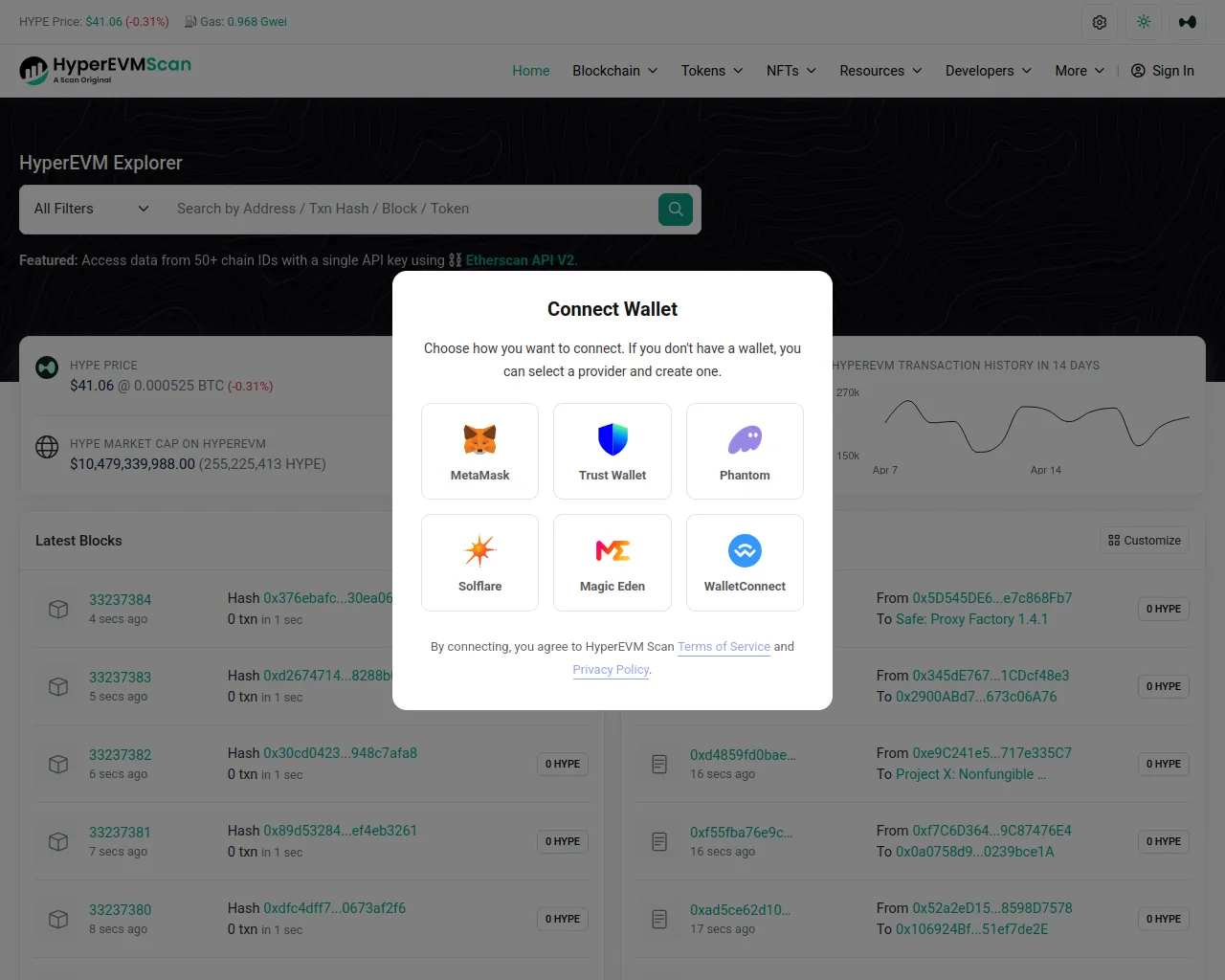This screenshot has height=980, width=1225.
Task: Click the block cube icon for 33237381
Action: point(58,841)
